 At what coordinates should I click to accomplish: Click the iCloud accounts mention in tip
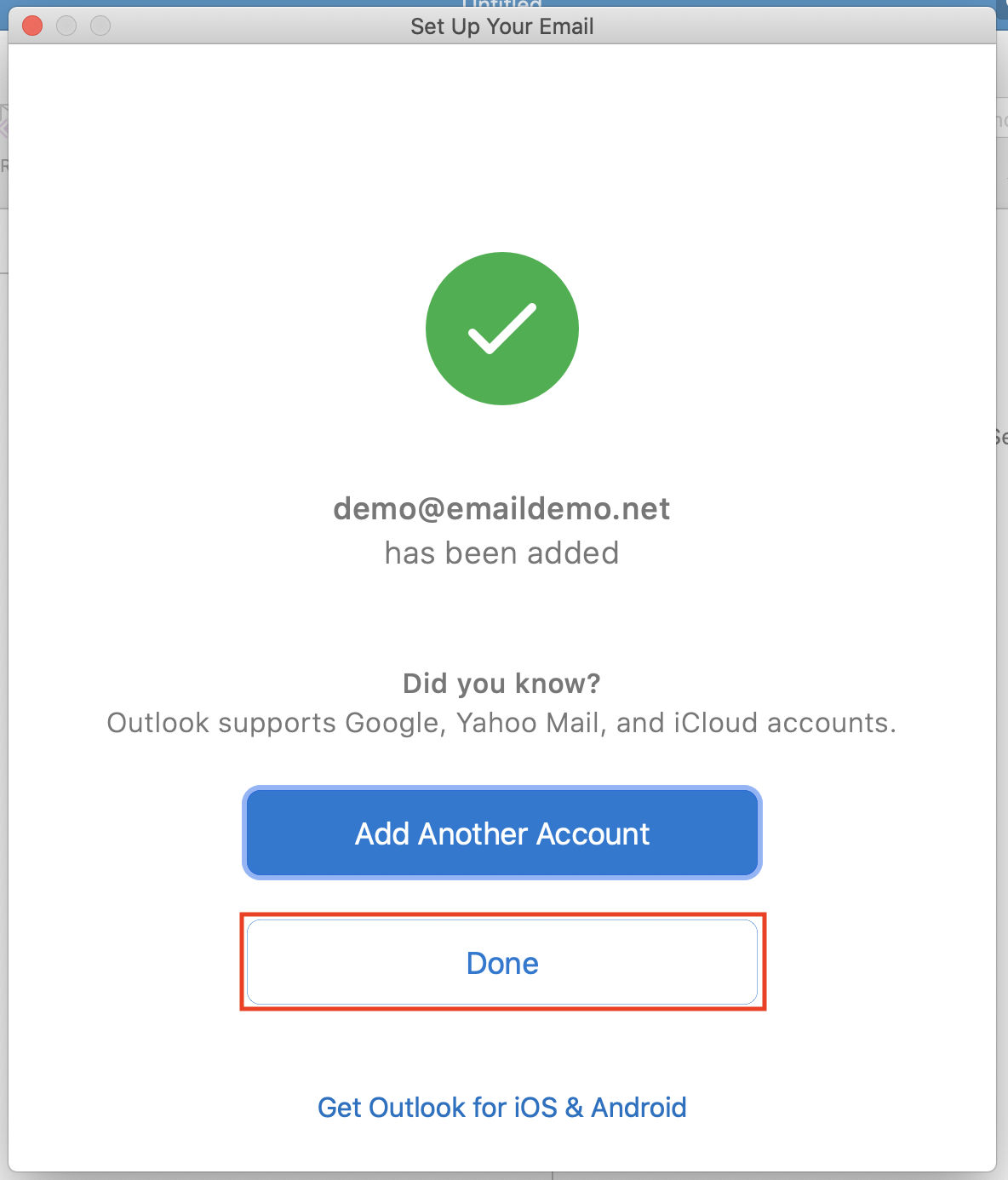(x=782, y=722)
